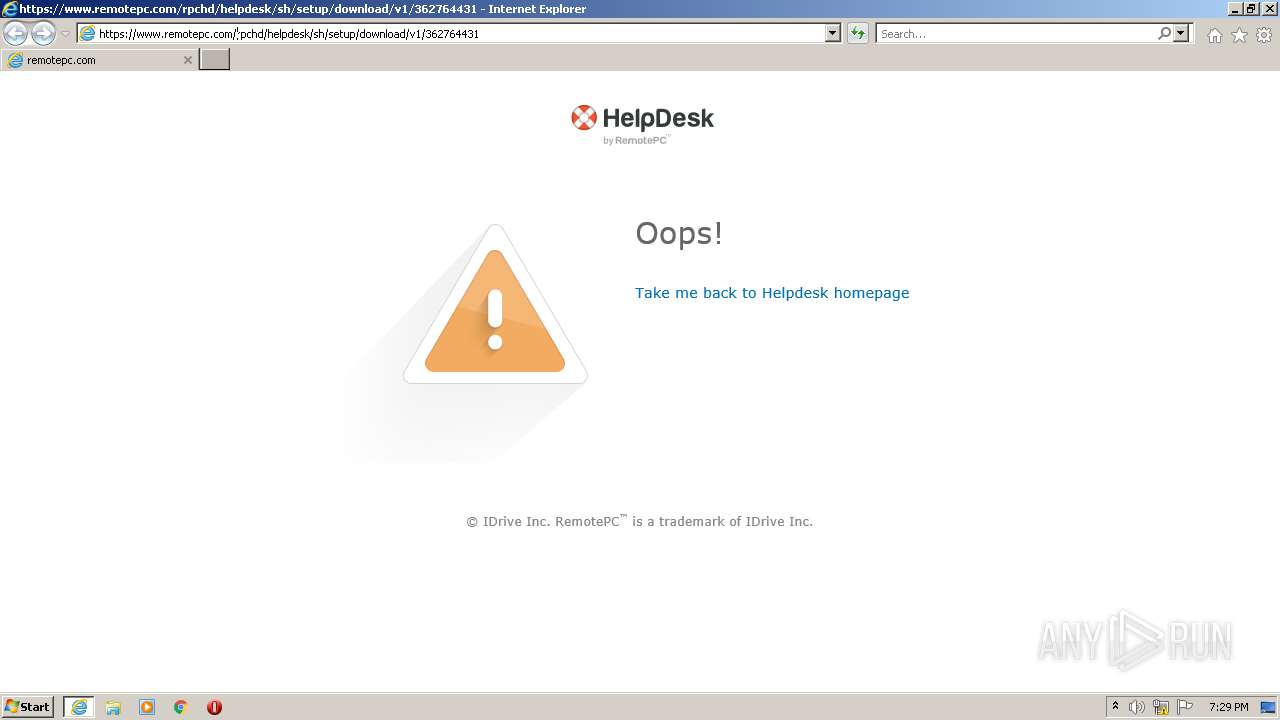Screen dimensions: 1280x720
Task: Refresh the page with the green arrows icon
Action: pyautogui.click(x=857, y=33)
